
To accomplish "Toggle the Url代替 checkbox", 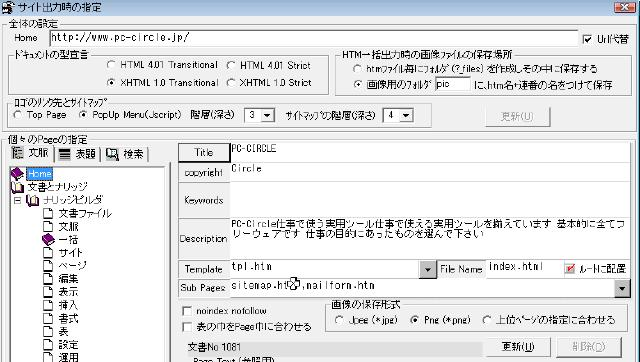I will (x=587, y=39).
